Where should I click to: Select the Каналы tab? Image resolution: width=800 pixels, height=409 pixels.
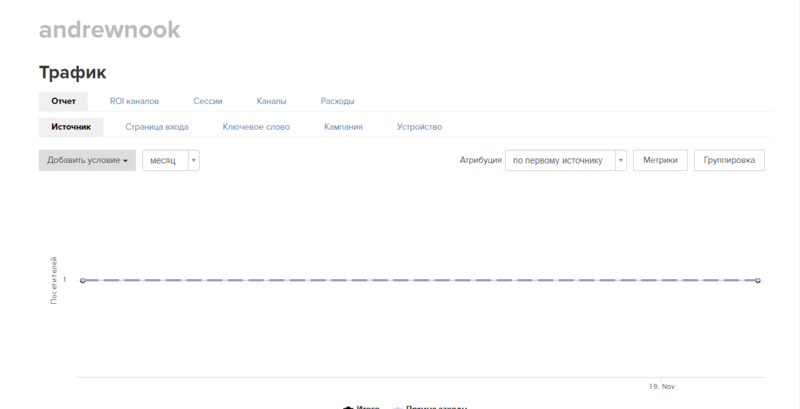point(271,101)
